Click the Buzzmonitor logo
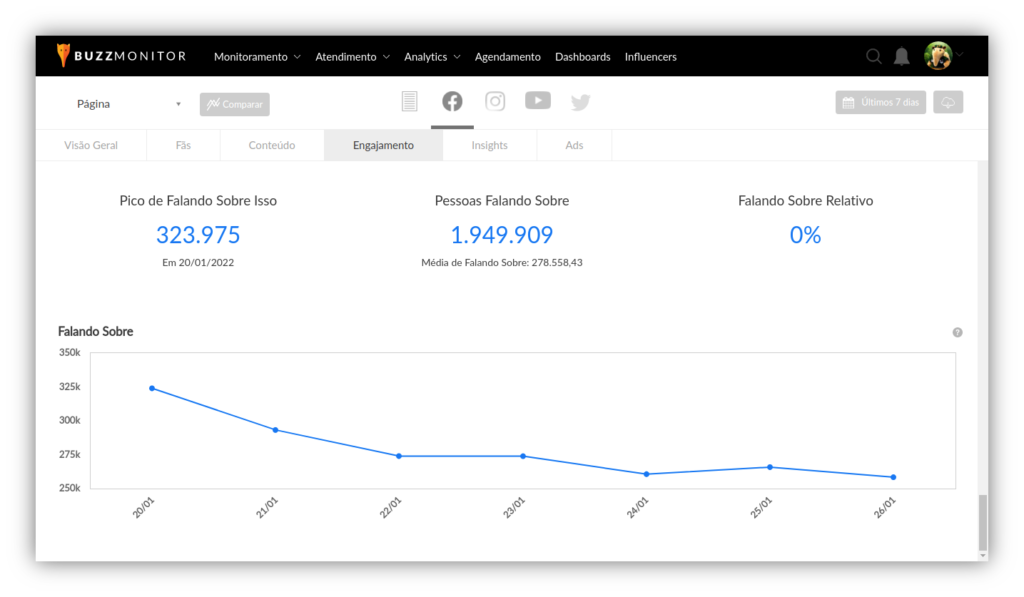 pyautogui.click(x=121, y=56)
